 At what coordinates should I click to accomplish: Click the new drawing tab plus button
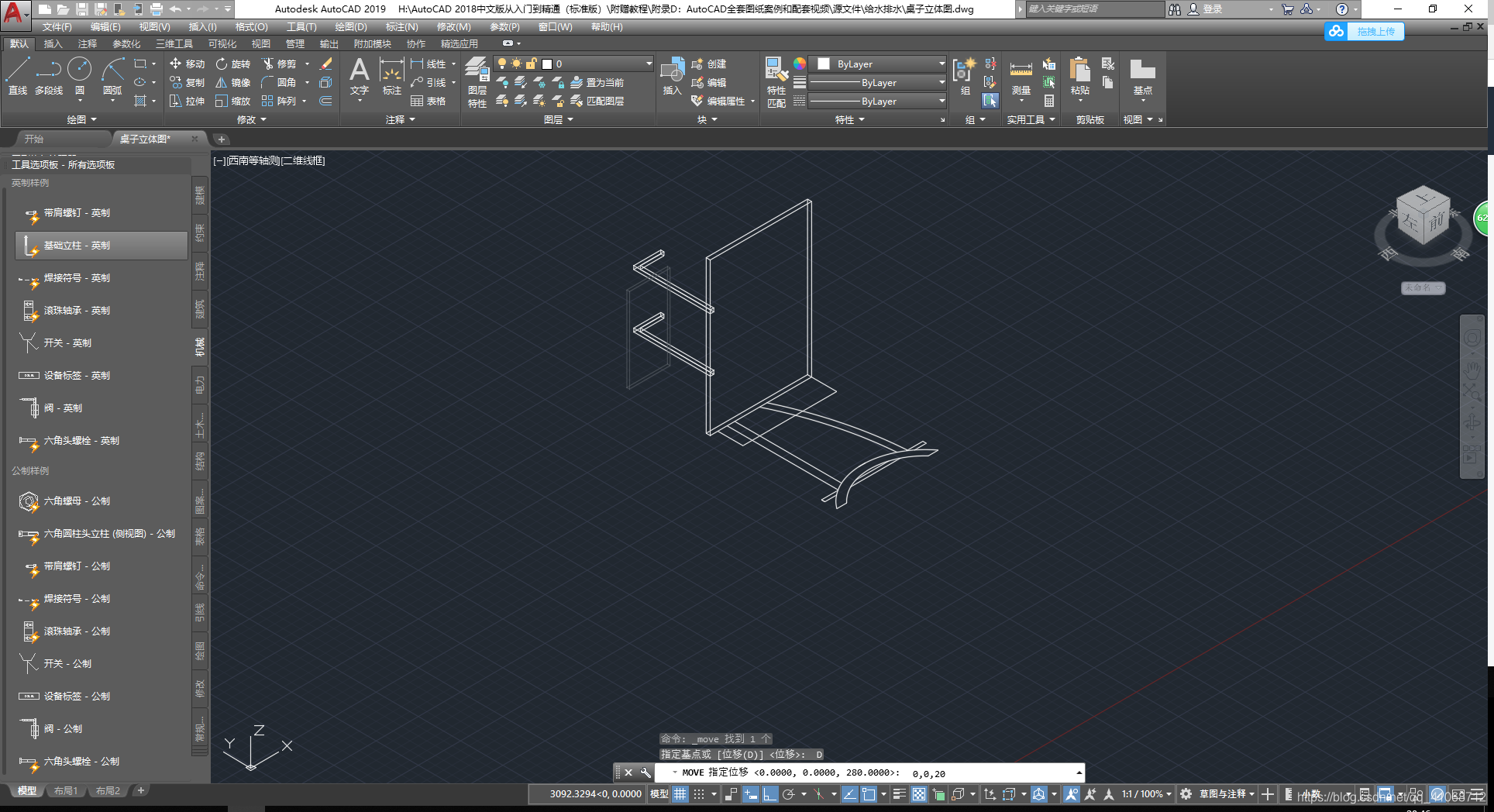click(222, 139)
